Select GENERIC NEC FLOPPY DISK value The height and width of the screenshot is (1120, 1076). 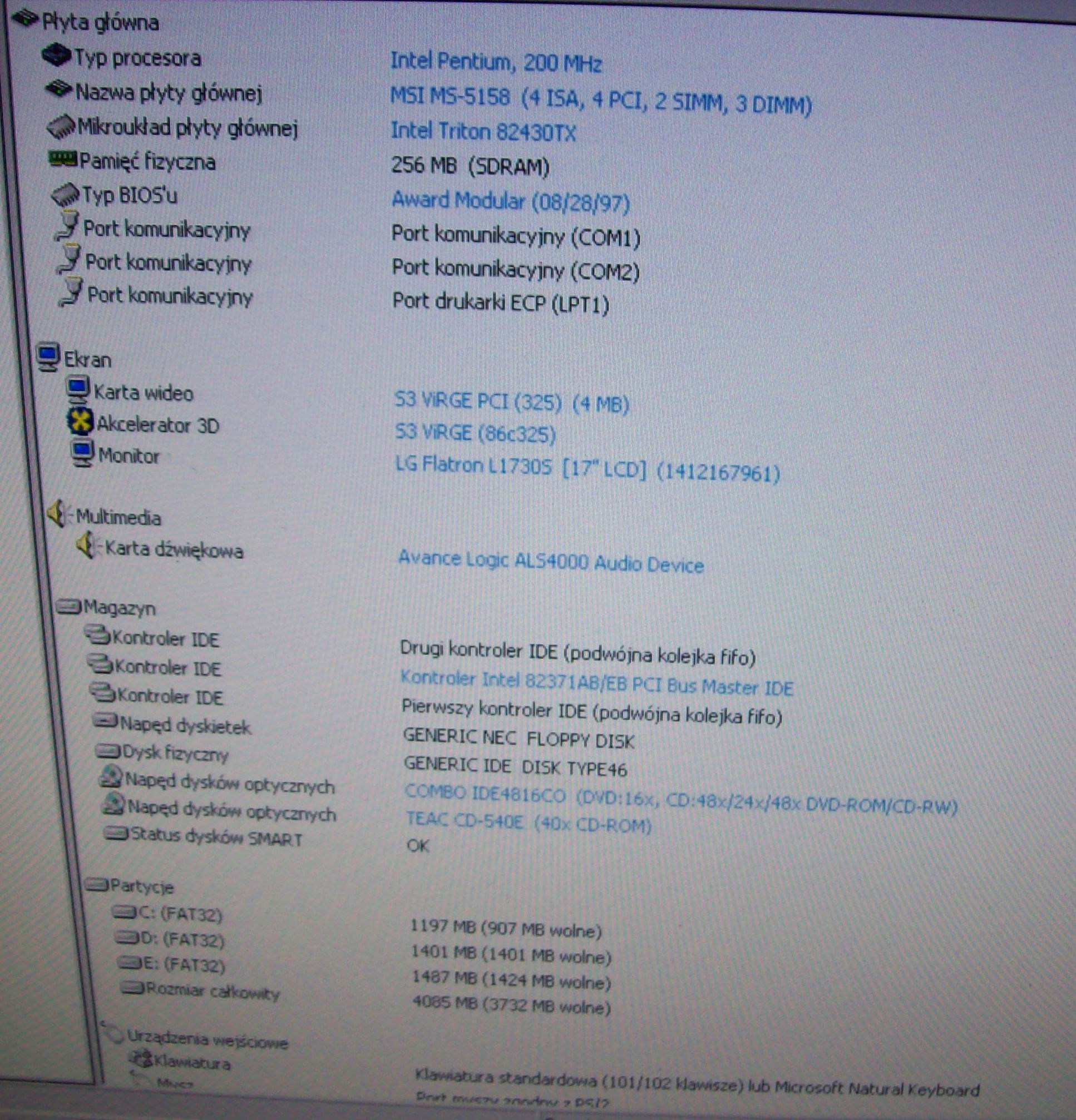[519, 739]
